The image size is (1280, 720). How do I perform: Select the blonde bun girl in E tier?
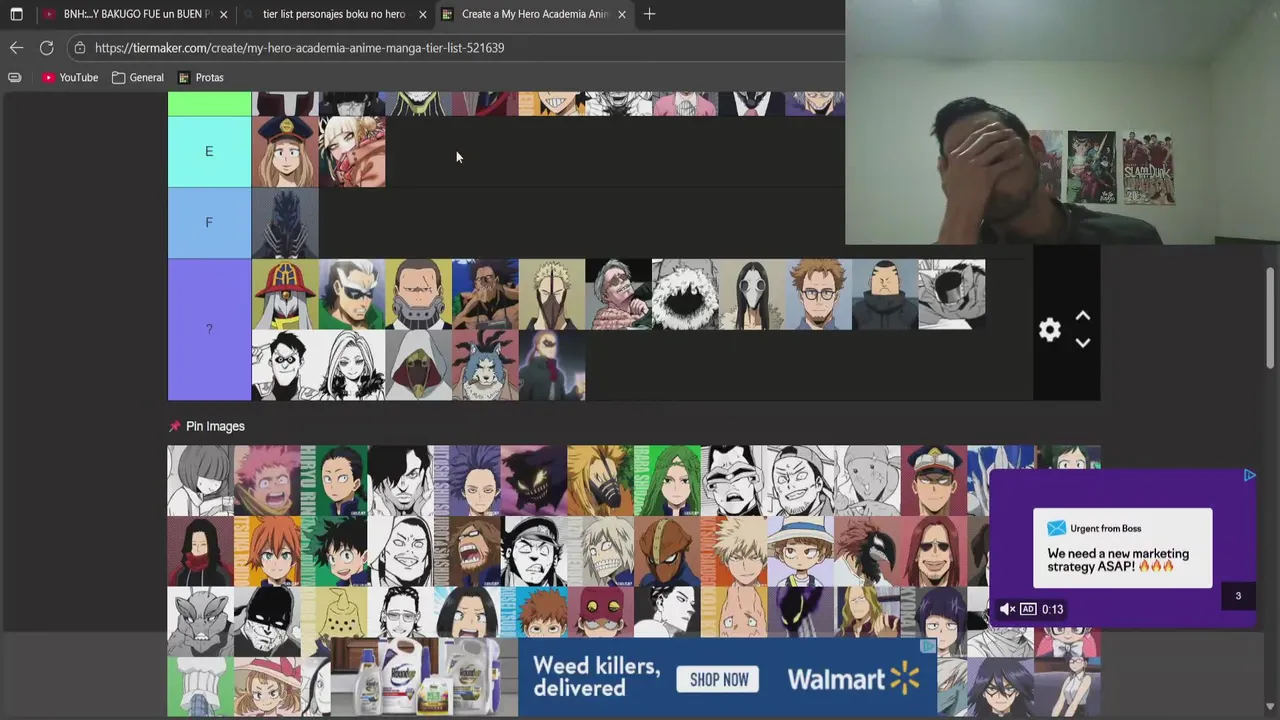352,152
